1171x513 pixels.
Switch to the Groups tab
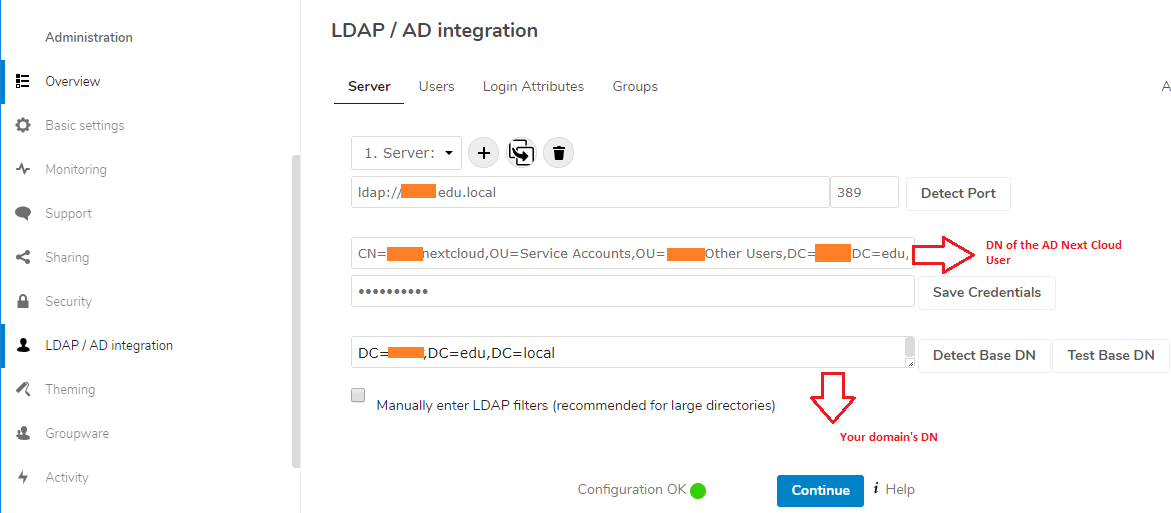pos(635,87)
